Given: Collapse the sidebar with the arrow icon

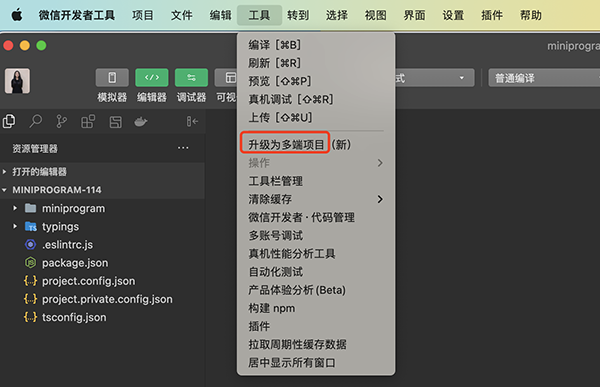Looking at the screenshot, I should tap(192, 122).
